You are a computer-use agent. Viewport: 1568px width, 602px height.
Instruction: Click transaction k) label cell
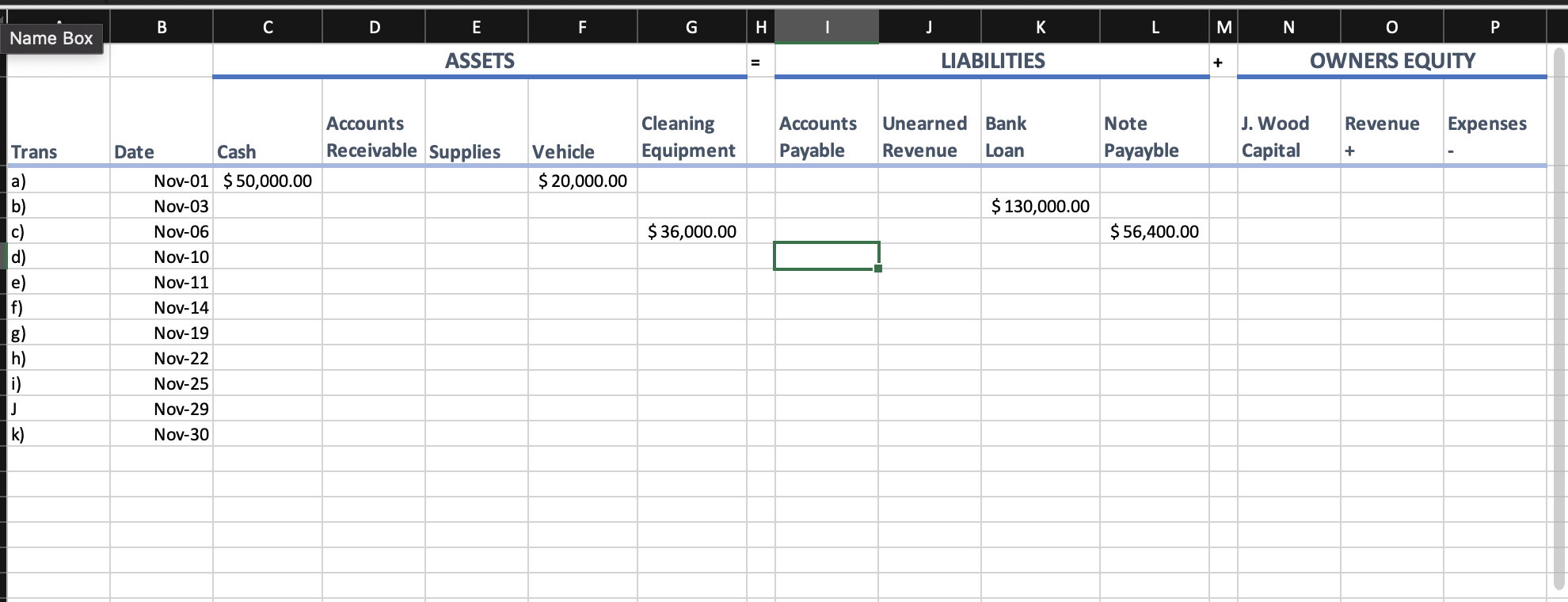[59, 434]
